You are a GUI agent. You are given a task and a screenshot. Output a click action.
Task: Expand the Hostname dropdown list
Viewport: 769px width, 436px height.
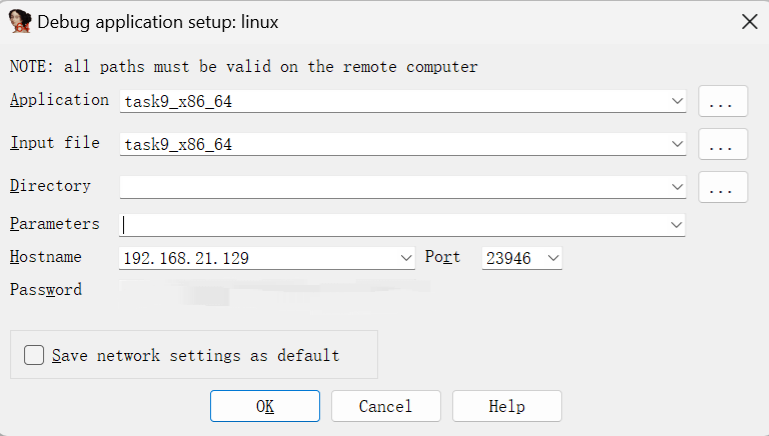tap(406, 258)
